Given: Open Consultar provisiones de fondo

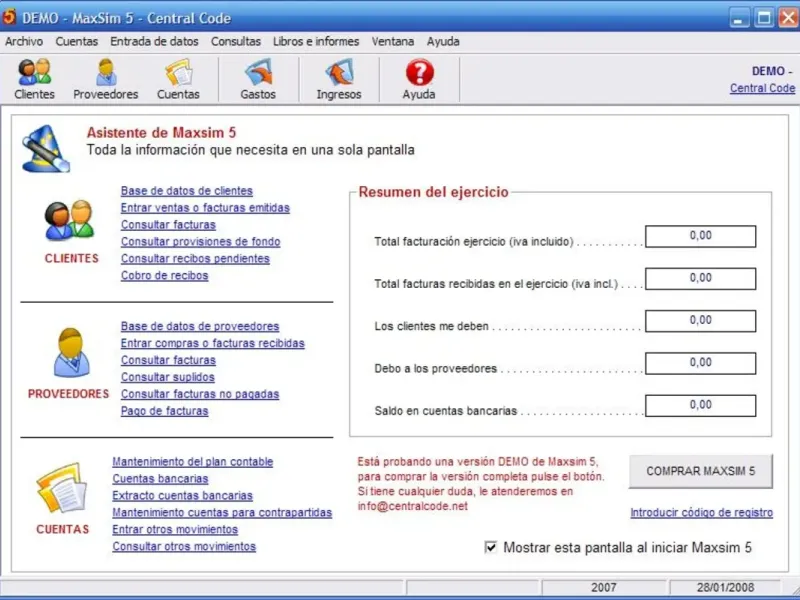Looking at the screenshot, I should [201, 241].
